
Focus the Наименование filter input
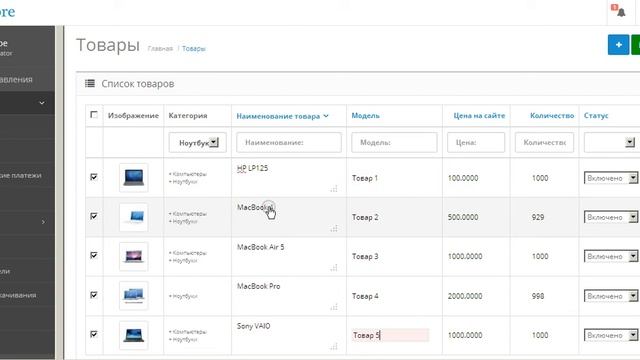pos(289,142)
